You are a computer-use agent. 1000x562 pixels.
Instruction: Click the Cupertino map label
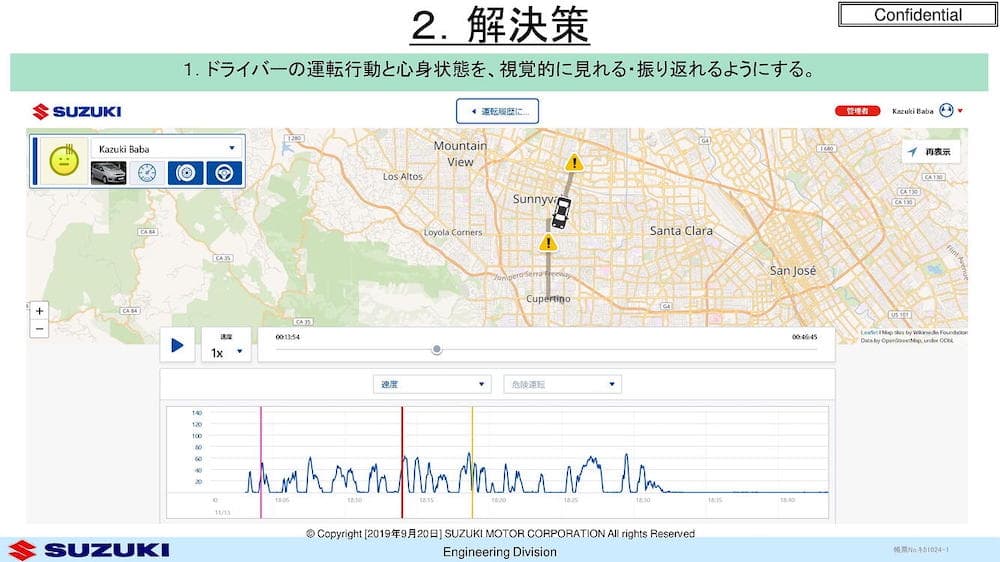tap(548, 299)
